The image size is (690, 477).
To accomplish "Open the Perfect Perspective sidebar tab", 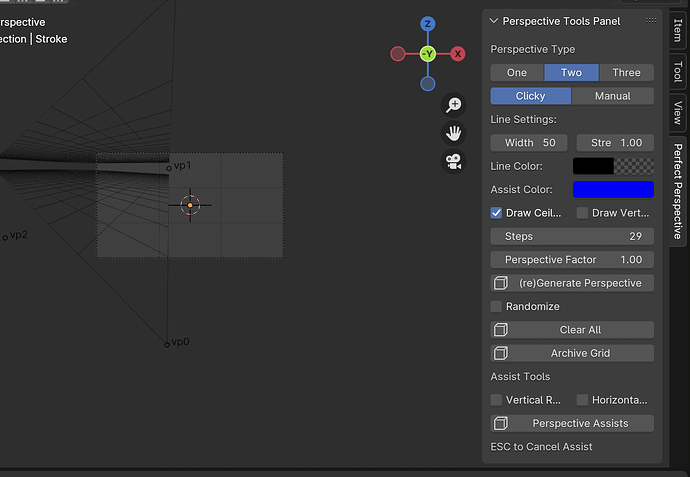I will point(678,191).
